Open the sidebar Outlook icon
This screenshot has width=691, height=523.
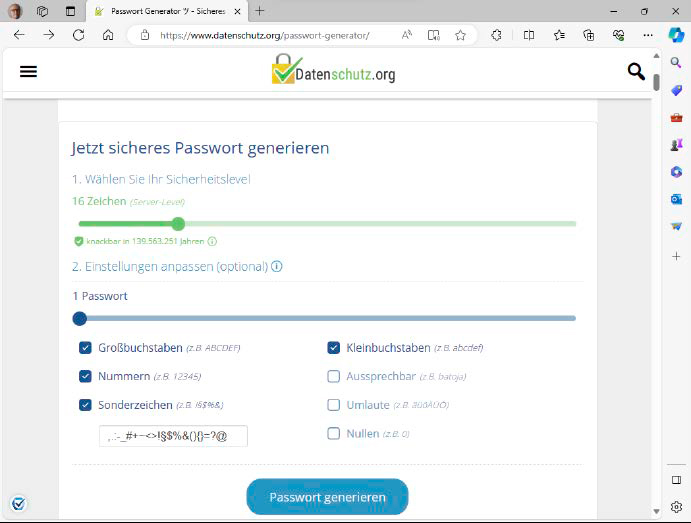[676, 199]
